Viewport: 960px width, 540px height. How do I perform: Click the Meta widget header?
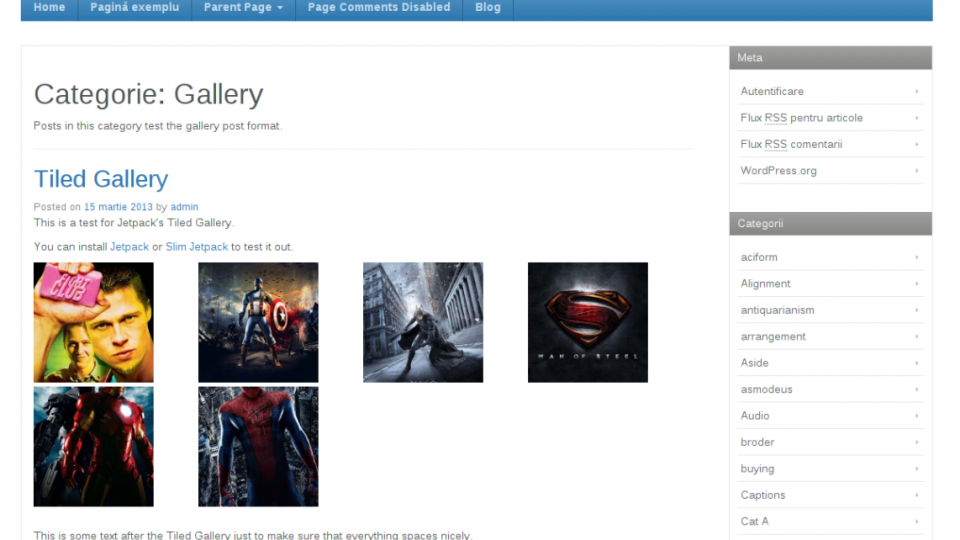click(x=831, y=58)
